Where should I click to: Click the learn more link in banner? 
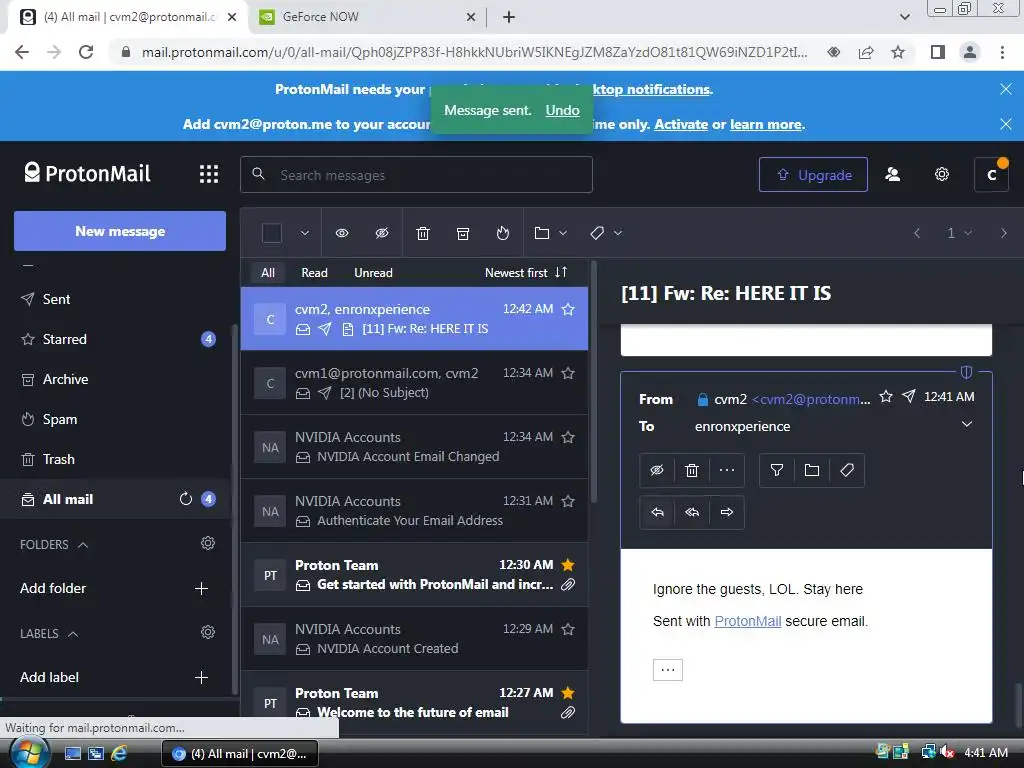[x=765, y=124]
